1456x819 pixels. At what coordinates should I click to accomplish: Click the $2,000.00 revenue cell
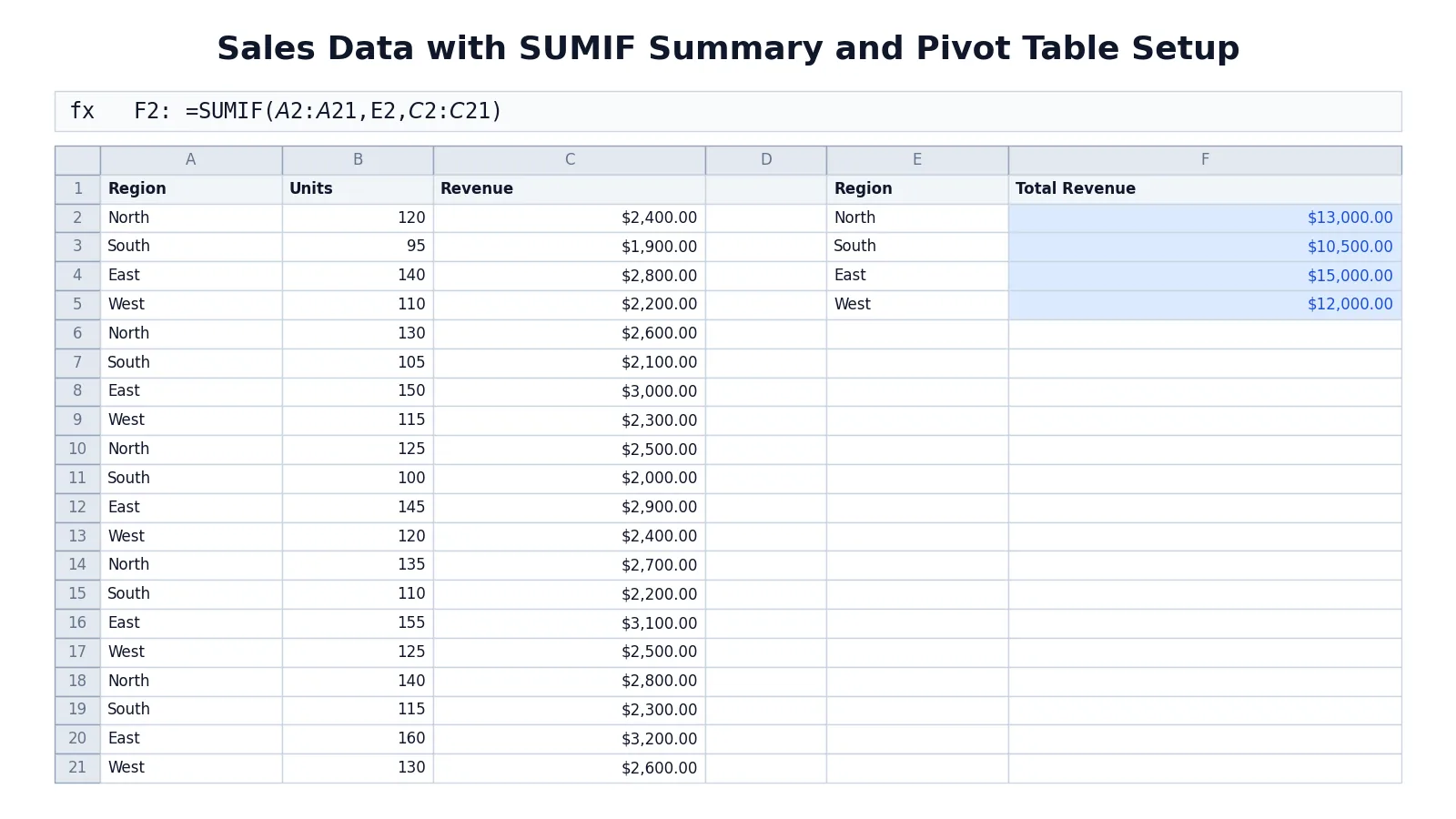click(x=570, y=479)
